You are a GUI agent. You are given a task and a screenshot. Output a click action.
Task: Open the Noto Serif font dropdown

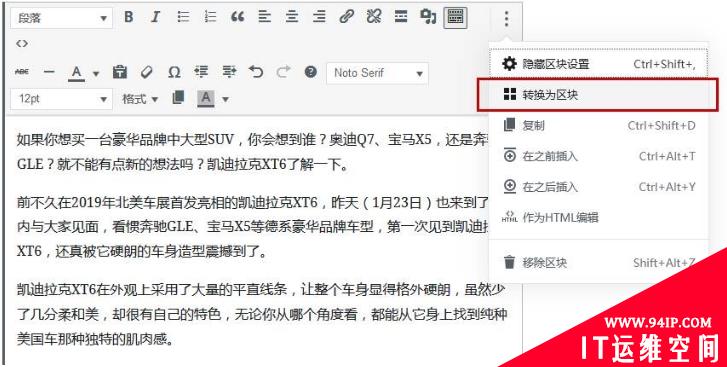377,73
